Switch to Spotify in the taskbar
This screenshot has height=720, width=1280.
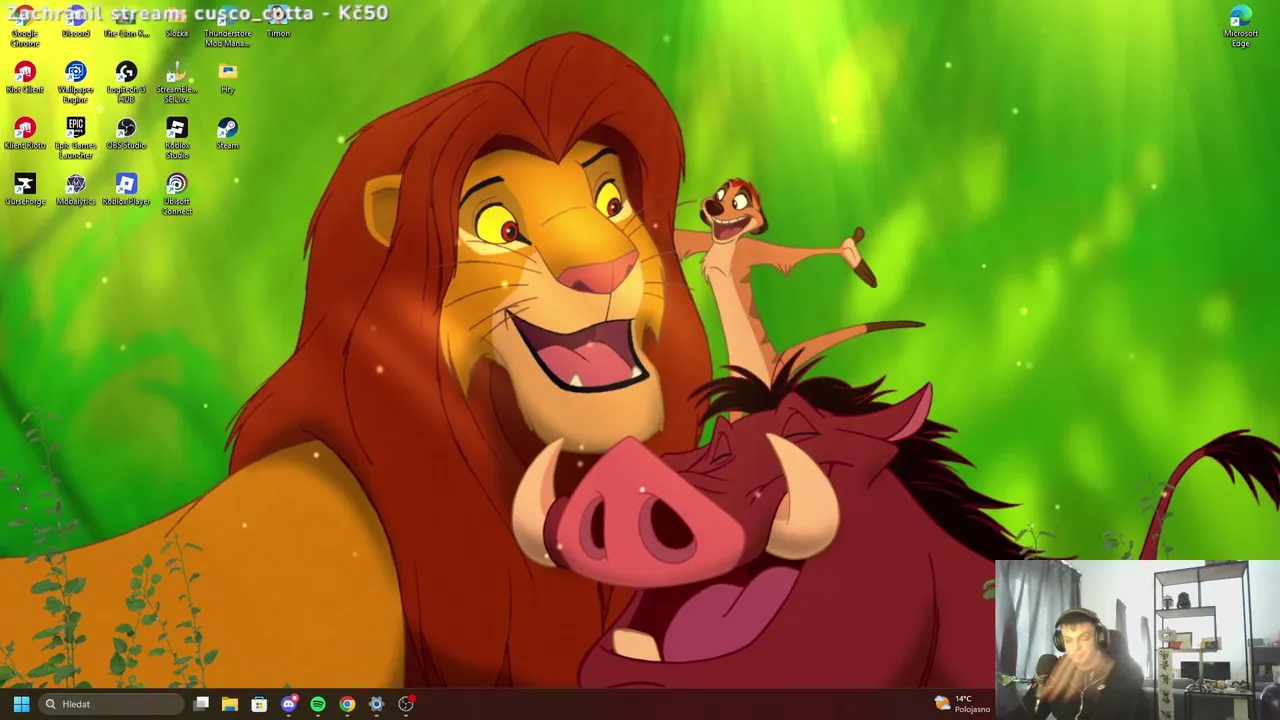pos(318,704)
